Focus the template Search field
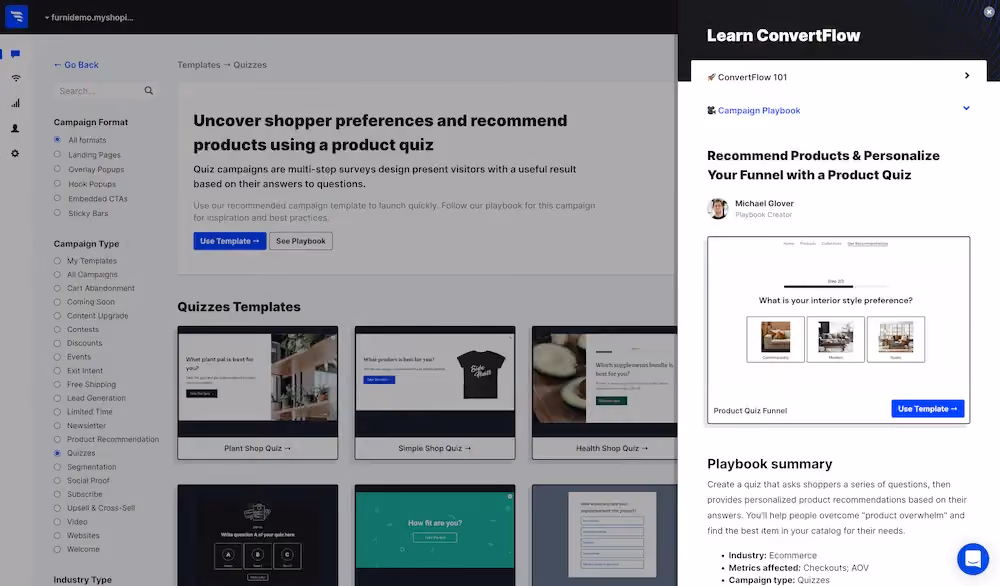The image size is (1000, 586). tap(99, 91)
